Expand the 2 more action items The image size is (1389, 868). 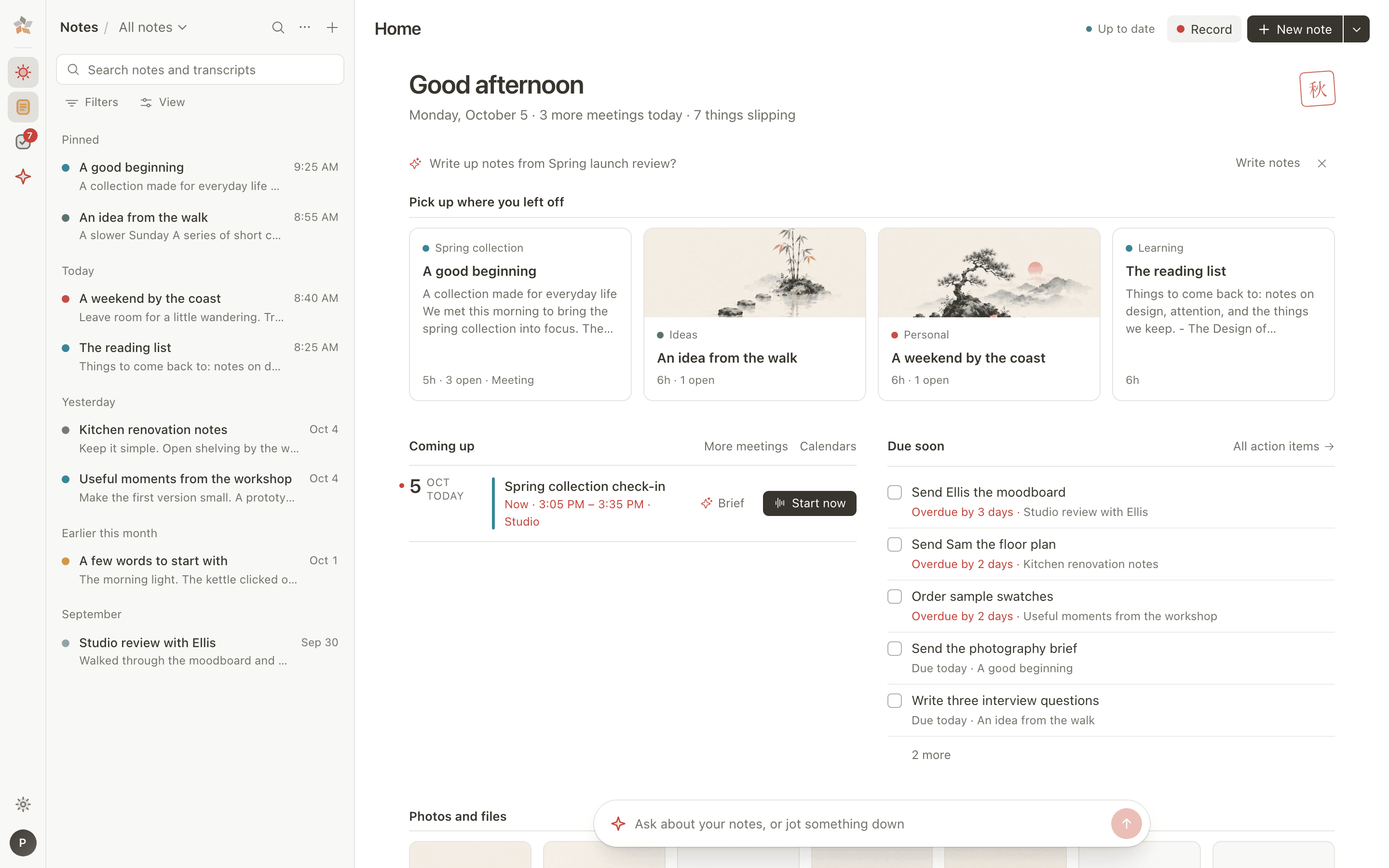tap(931, 755)
